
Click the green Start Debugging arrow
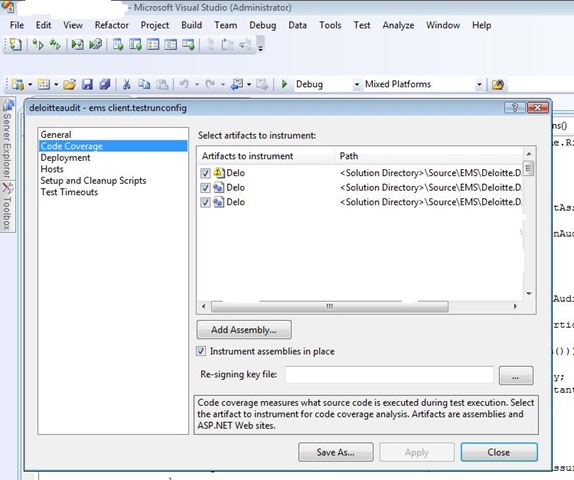284,84
